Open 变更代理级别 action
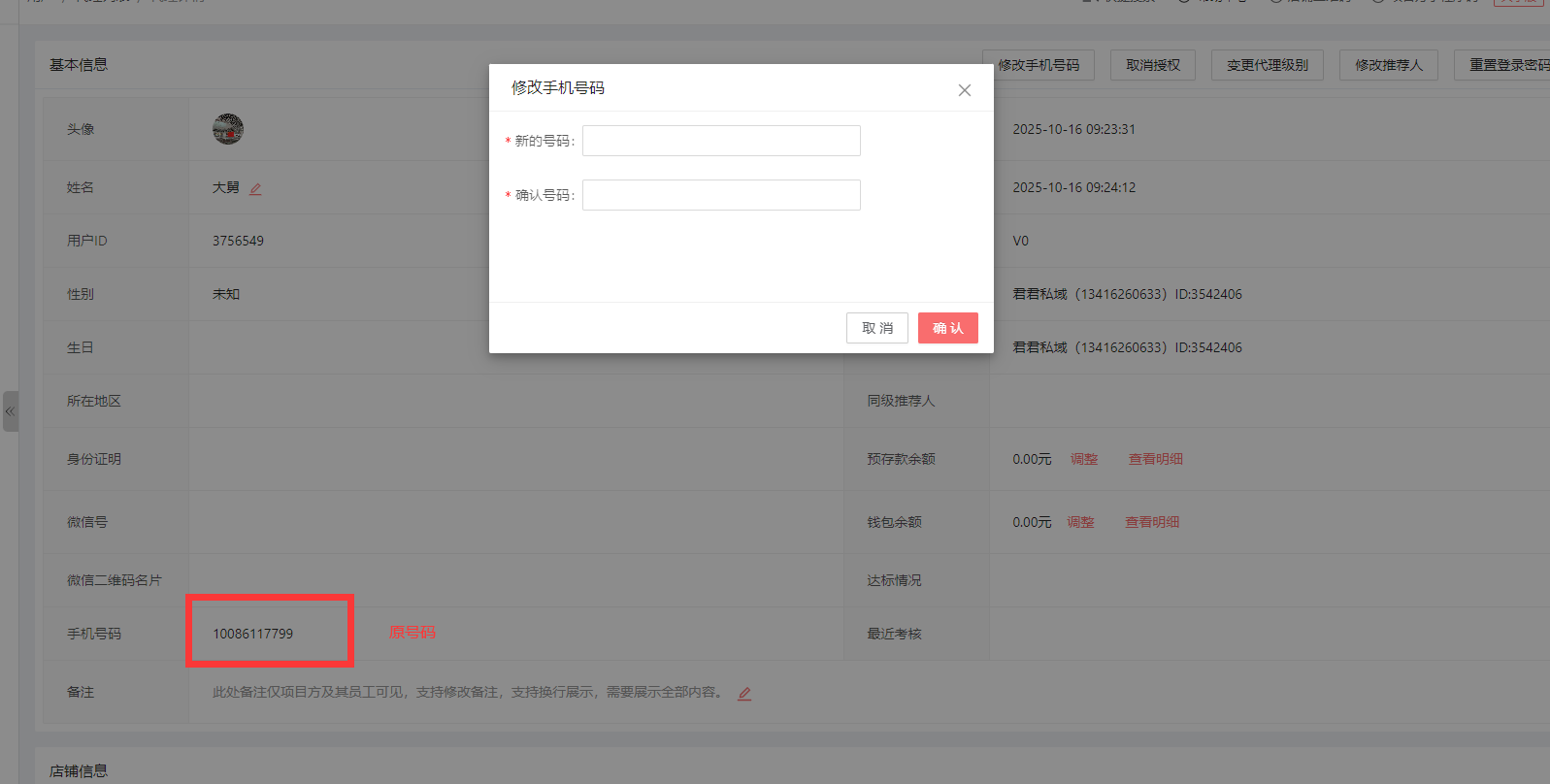Screen dimensions: 1550x784 pos(1267,65)
